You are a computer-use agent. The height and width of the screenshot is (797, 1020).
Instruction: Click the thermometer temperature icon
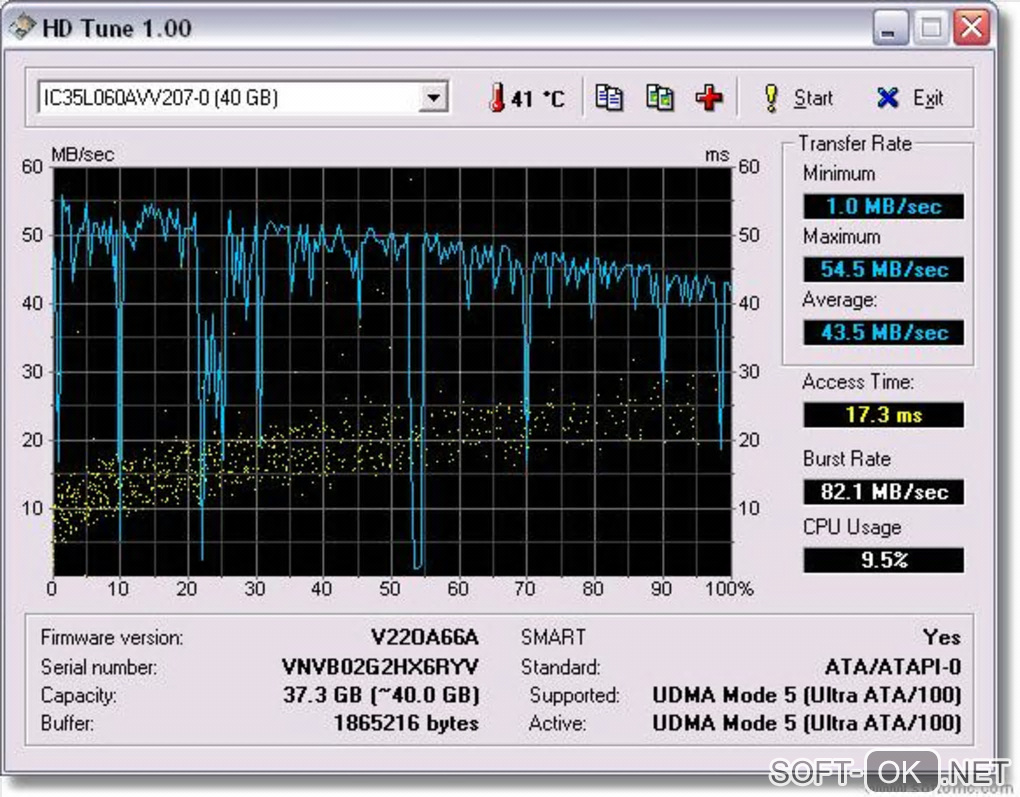coord(497,98)
